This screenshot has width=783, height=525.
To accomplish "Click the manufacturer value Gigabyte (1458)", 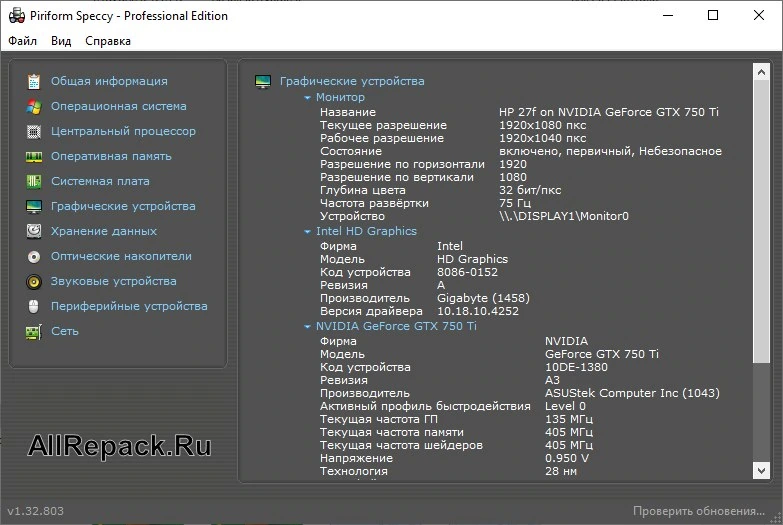I will point(483,298).
